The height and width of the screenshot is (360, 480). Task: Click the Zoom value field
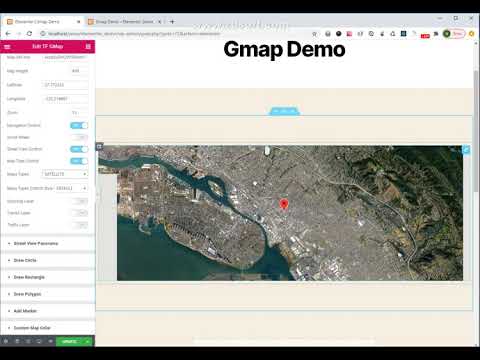(79, 113)
